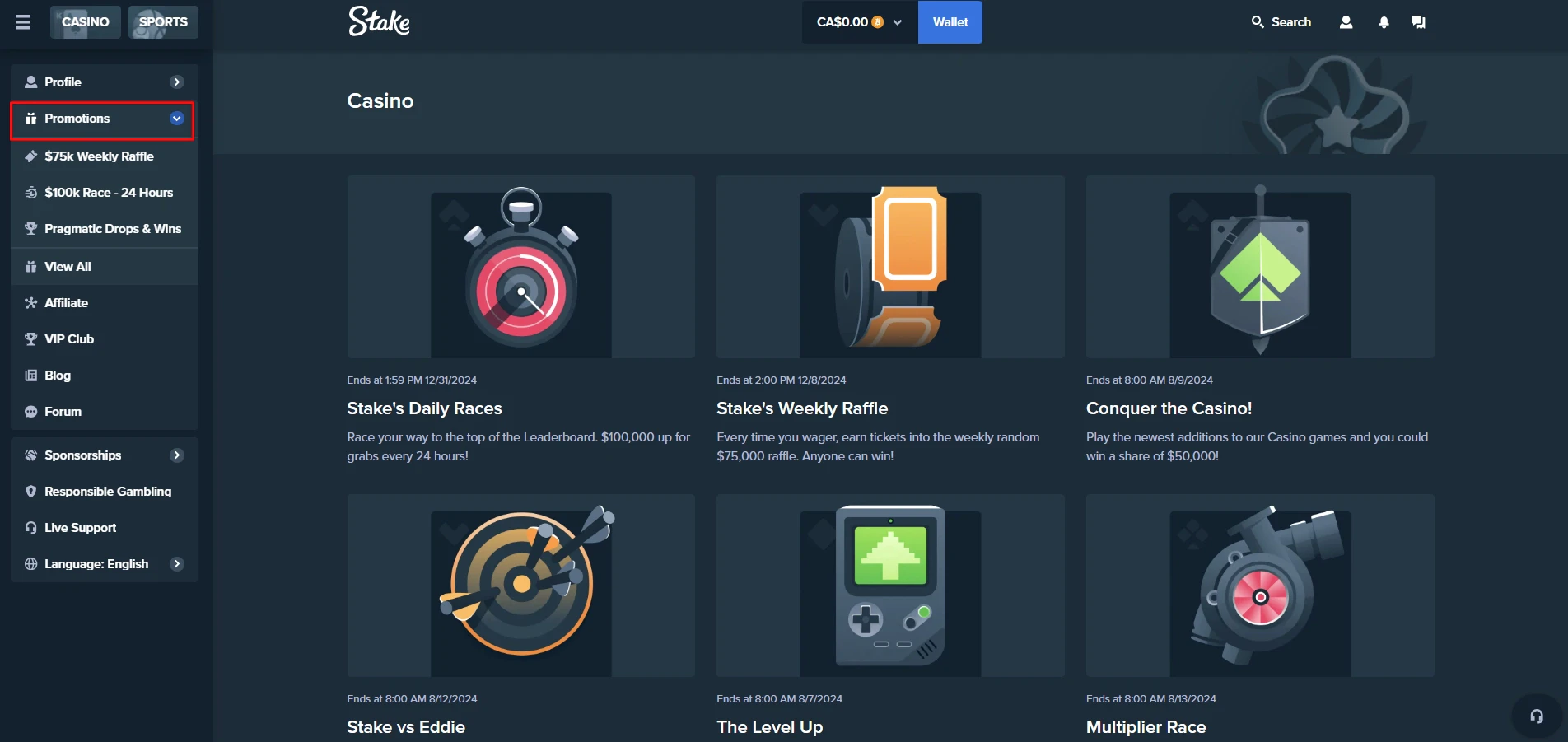The height and width of the screenshot is (742, 1568).
Task: Open $100k Race - 24 Hours
Action: click(105, 193)
